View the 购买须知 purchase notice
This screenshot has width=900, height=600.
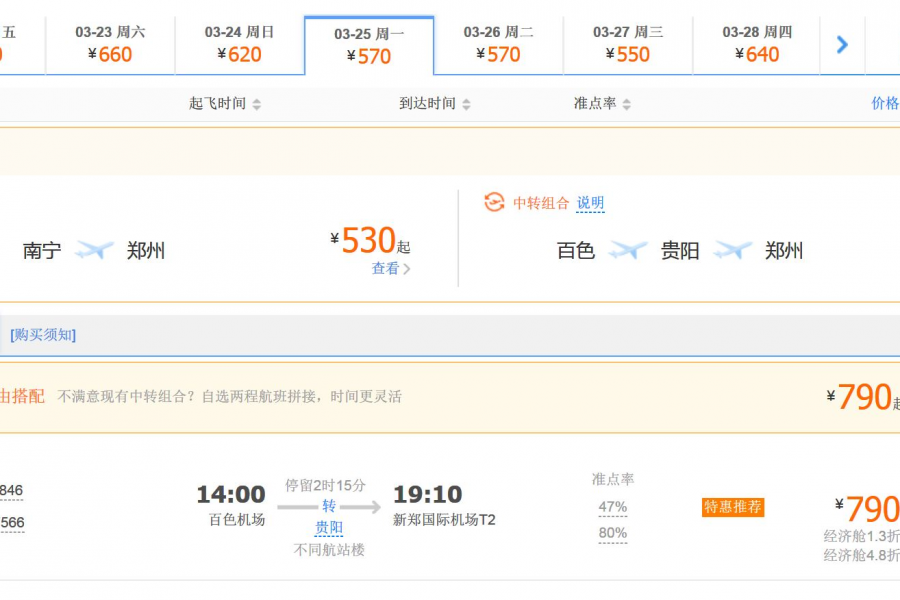click(x=40, y=335)
